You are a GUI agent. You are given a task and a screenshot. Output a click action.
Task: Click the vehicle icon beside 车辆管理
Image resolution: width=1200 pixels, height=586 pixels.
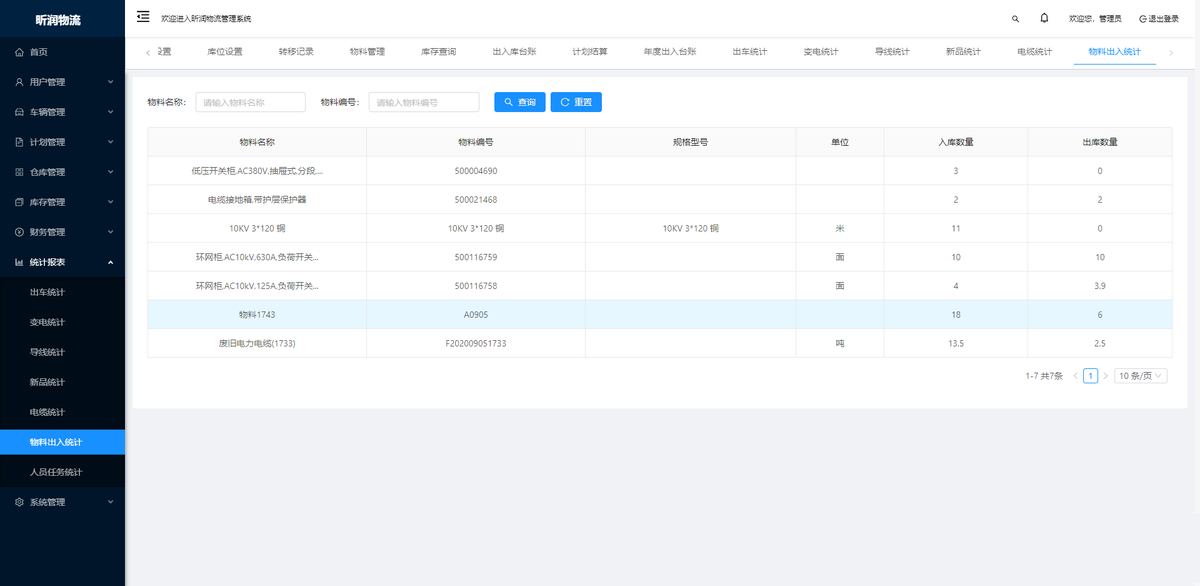click(19, 112)
